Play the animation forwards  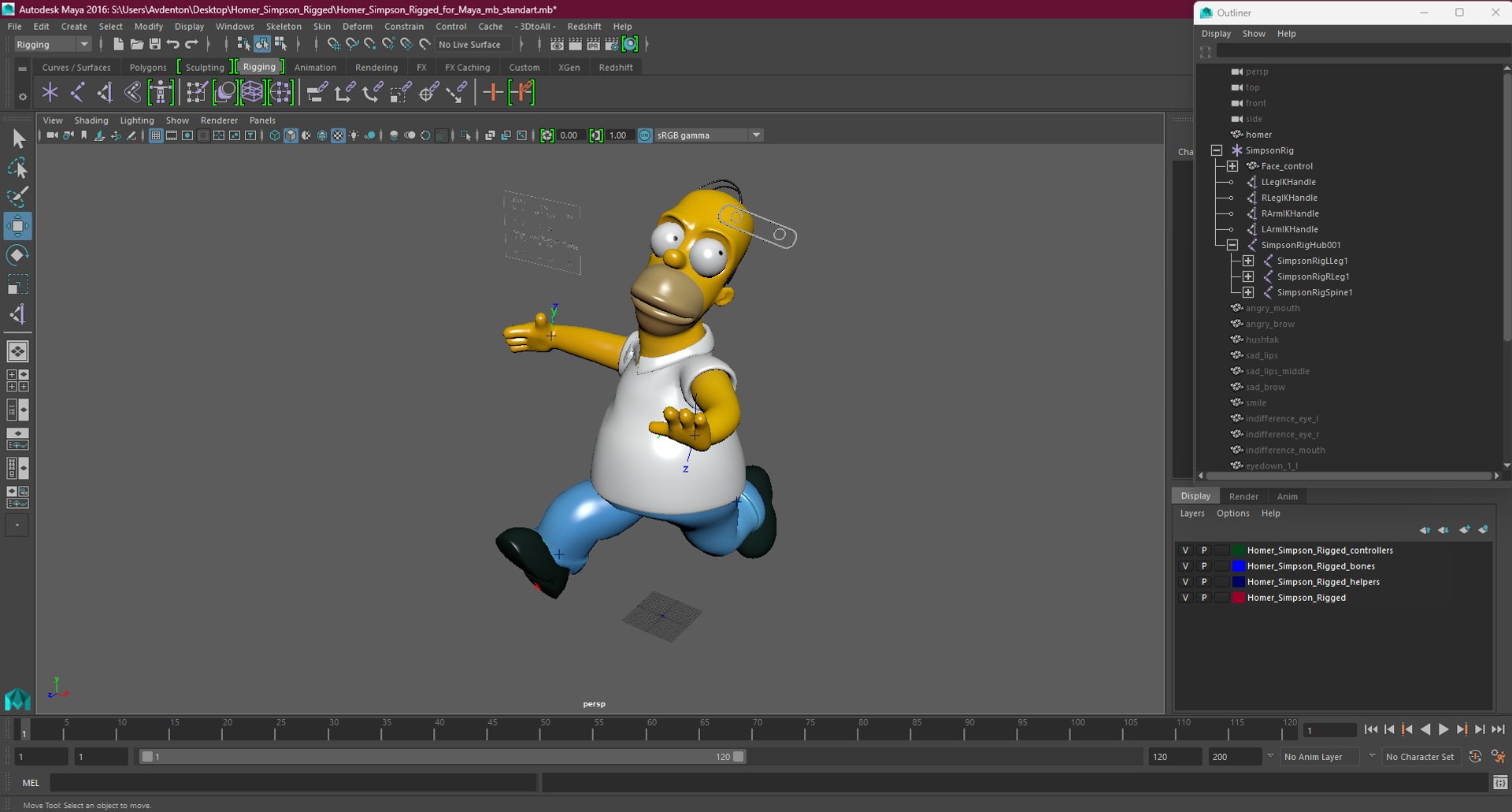click(x=1443, y=730)
